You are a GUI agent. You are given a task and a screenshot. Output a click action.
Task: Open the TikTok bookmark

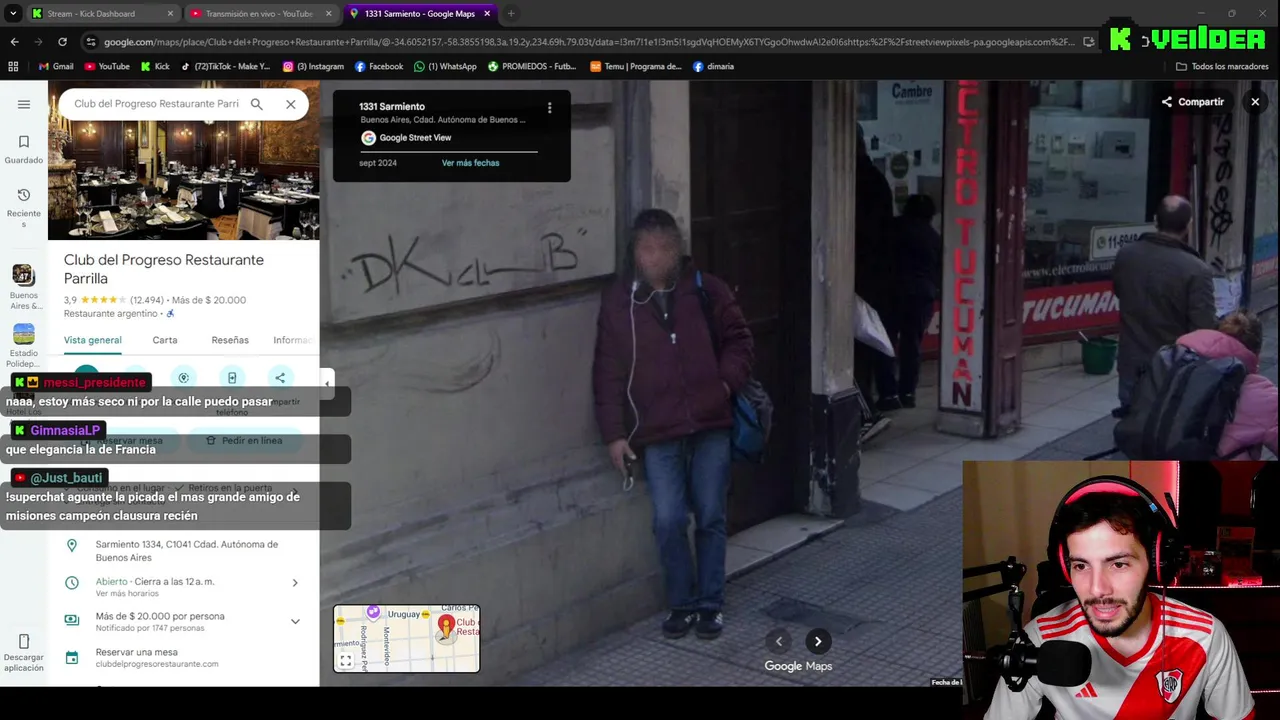[x=225, y=67]
